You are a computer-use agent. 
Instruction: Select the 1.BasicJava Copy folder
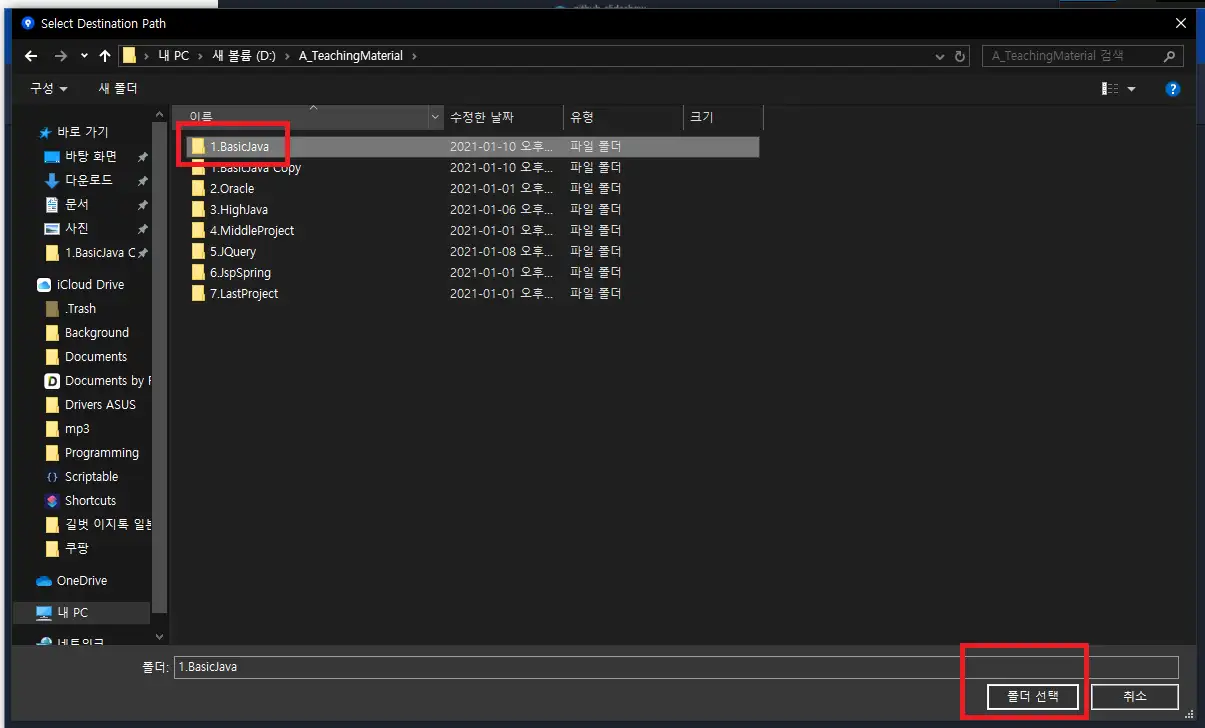pyautogui.click(x=471, y=168)
